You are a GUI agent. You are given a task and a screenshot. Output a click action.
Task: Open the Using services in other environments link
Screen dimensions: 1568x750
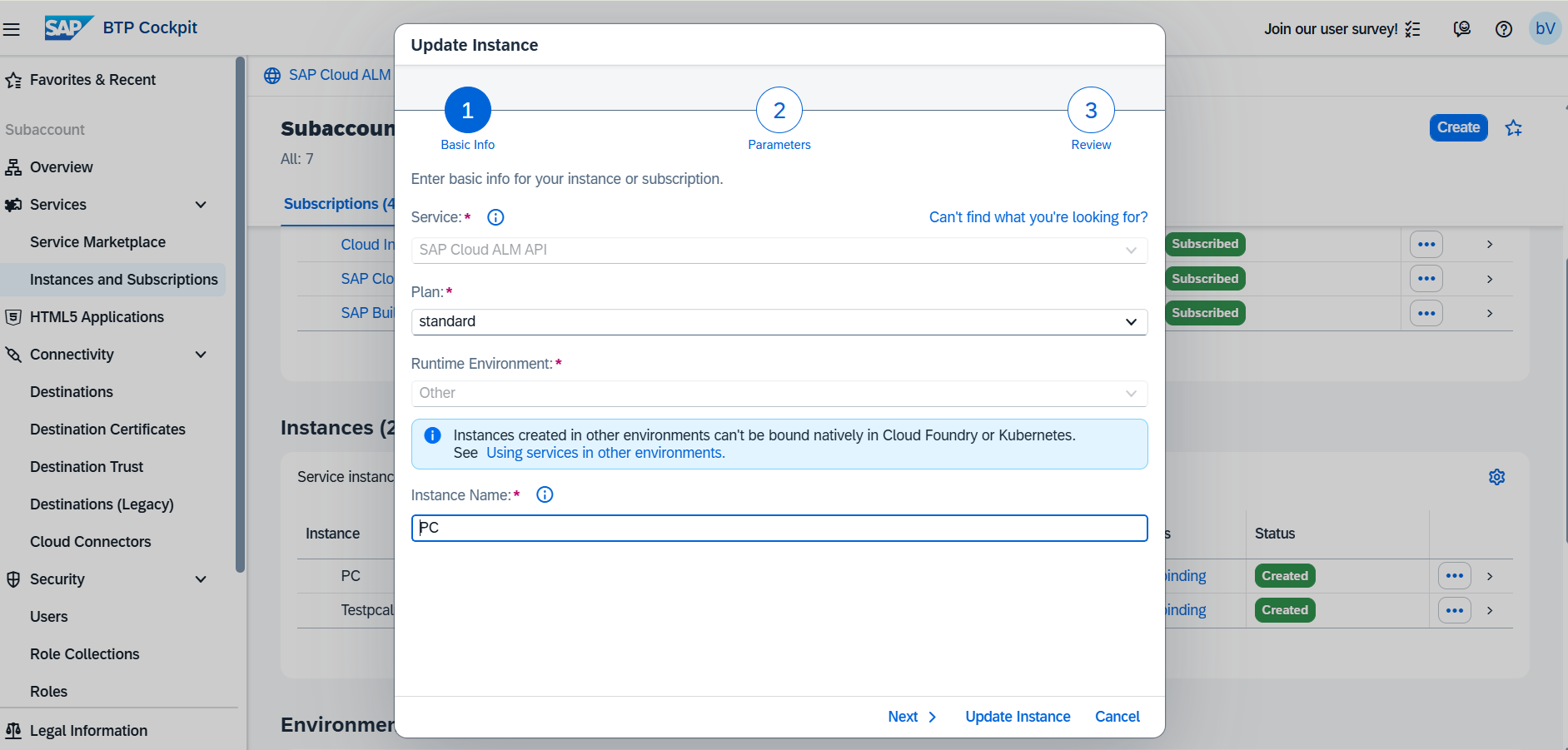(605, 453)
